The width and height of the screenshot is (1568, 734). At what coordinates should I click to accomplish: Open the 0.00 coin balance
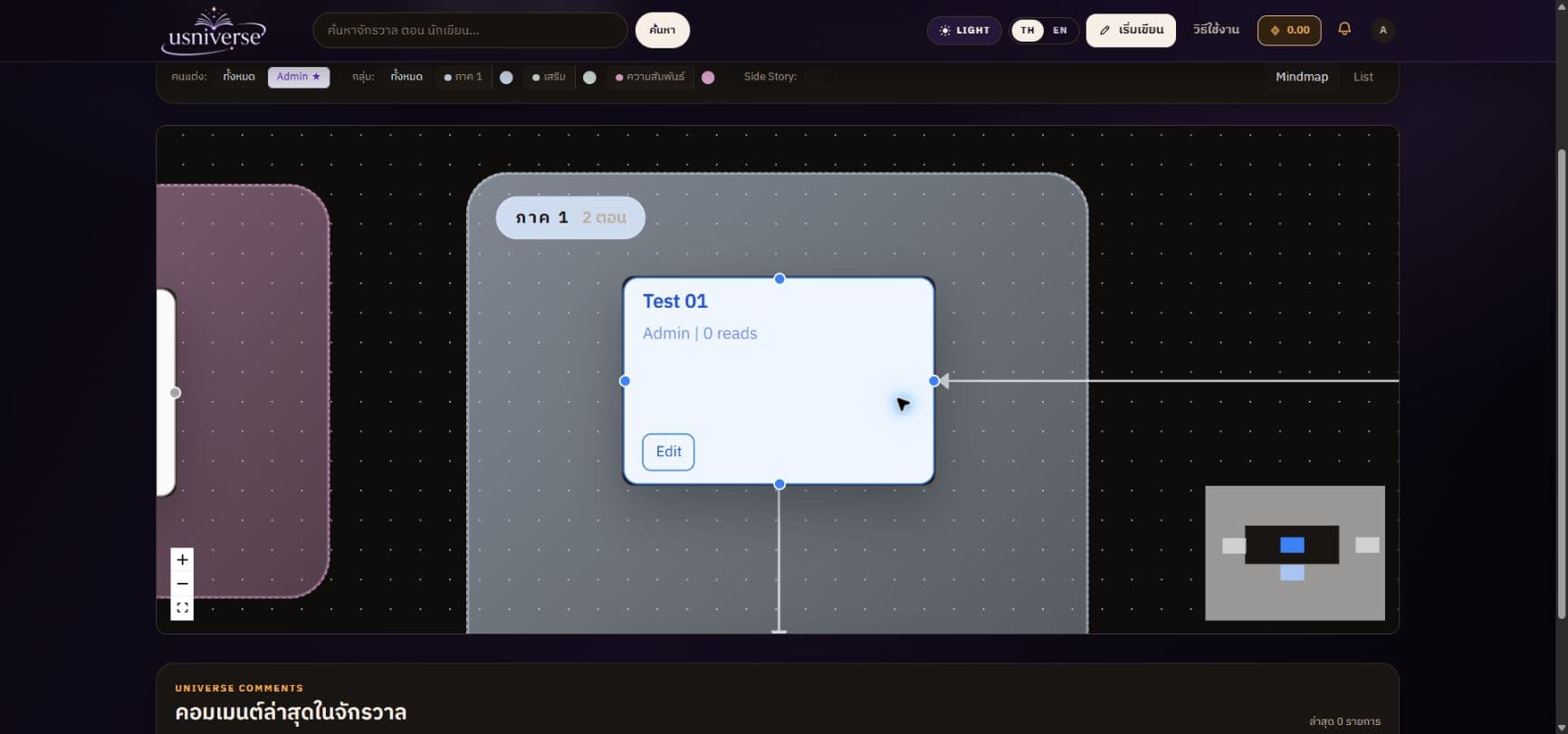[1289, 30]
